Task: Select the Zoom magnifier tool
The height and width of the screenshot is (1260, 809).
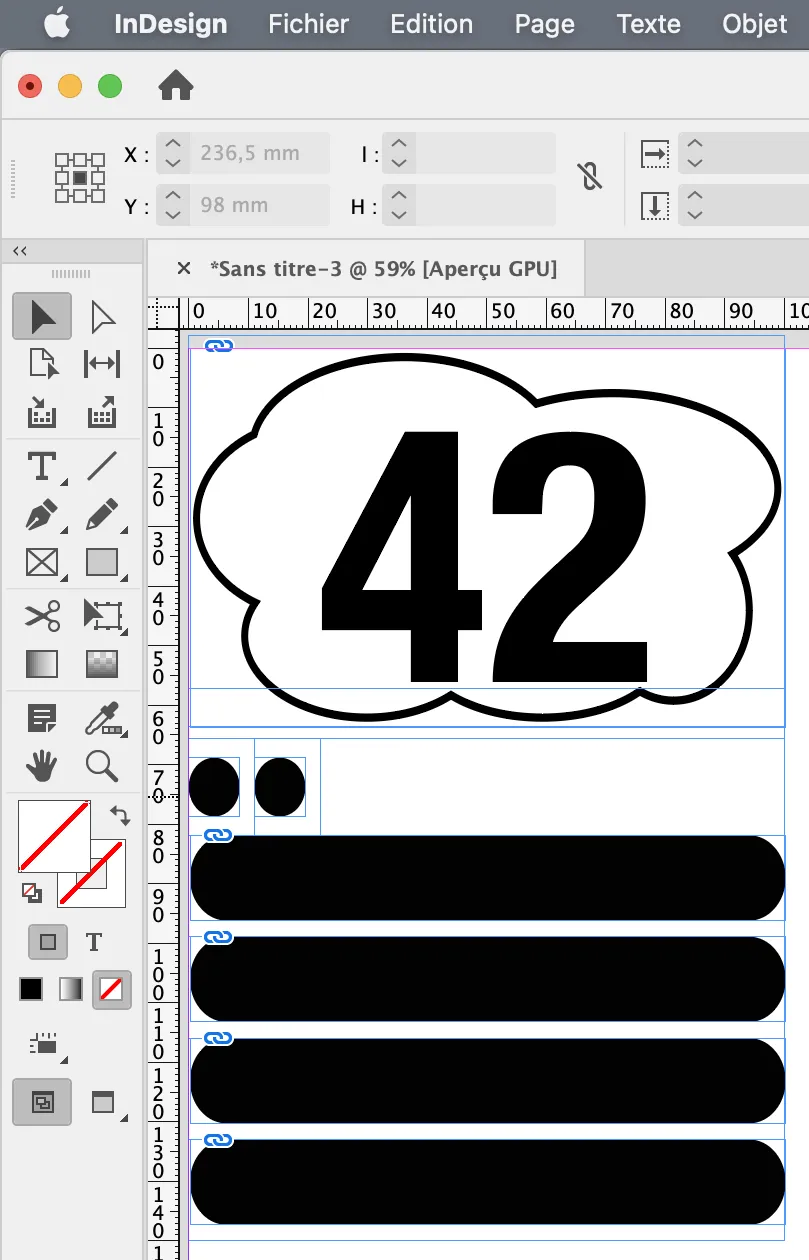Action: coord(102,766)
